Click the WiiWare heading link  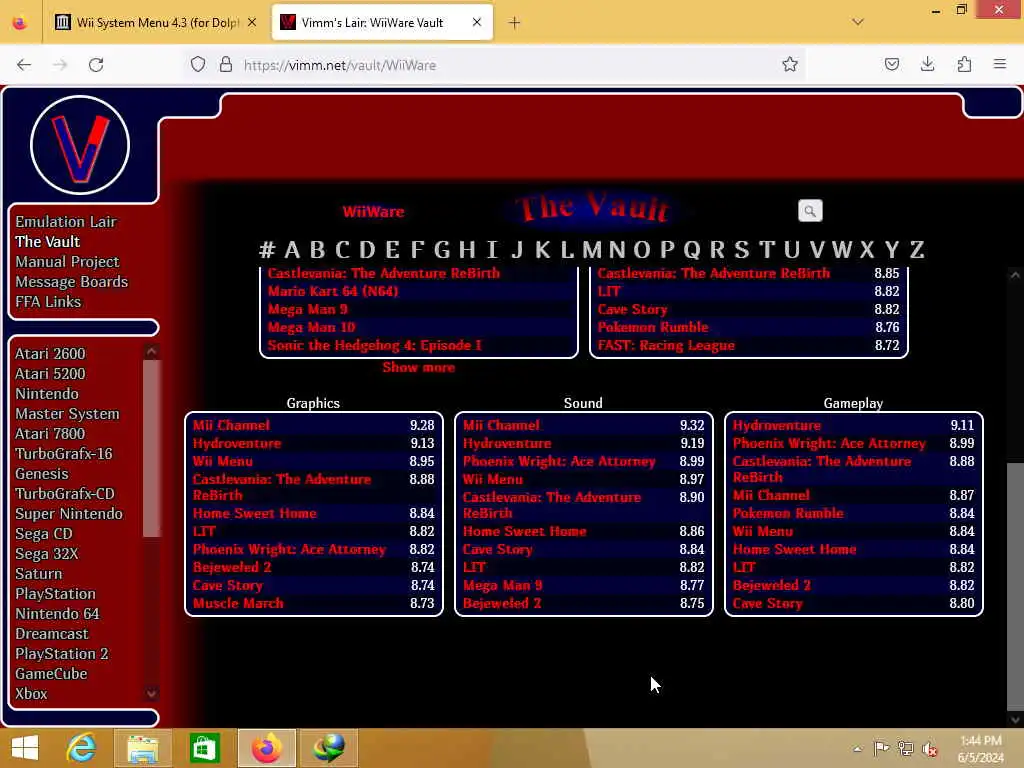click(374, 212)
